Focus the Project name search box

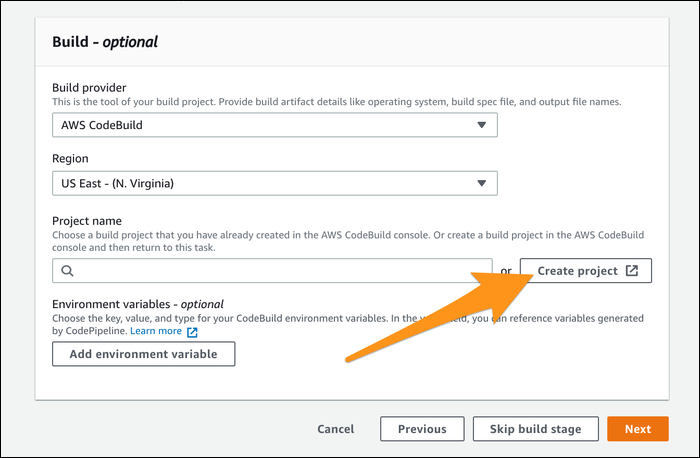[272, 271]
